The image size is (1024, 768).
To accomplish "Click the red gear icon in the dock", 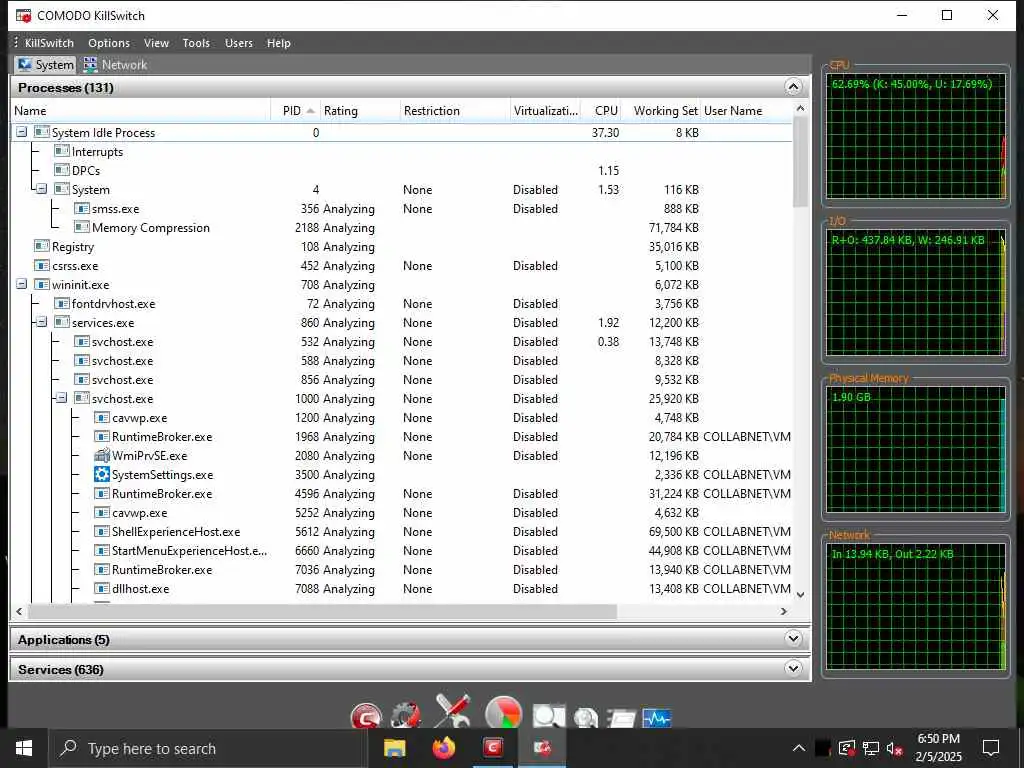I will click(406, 716).
